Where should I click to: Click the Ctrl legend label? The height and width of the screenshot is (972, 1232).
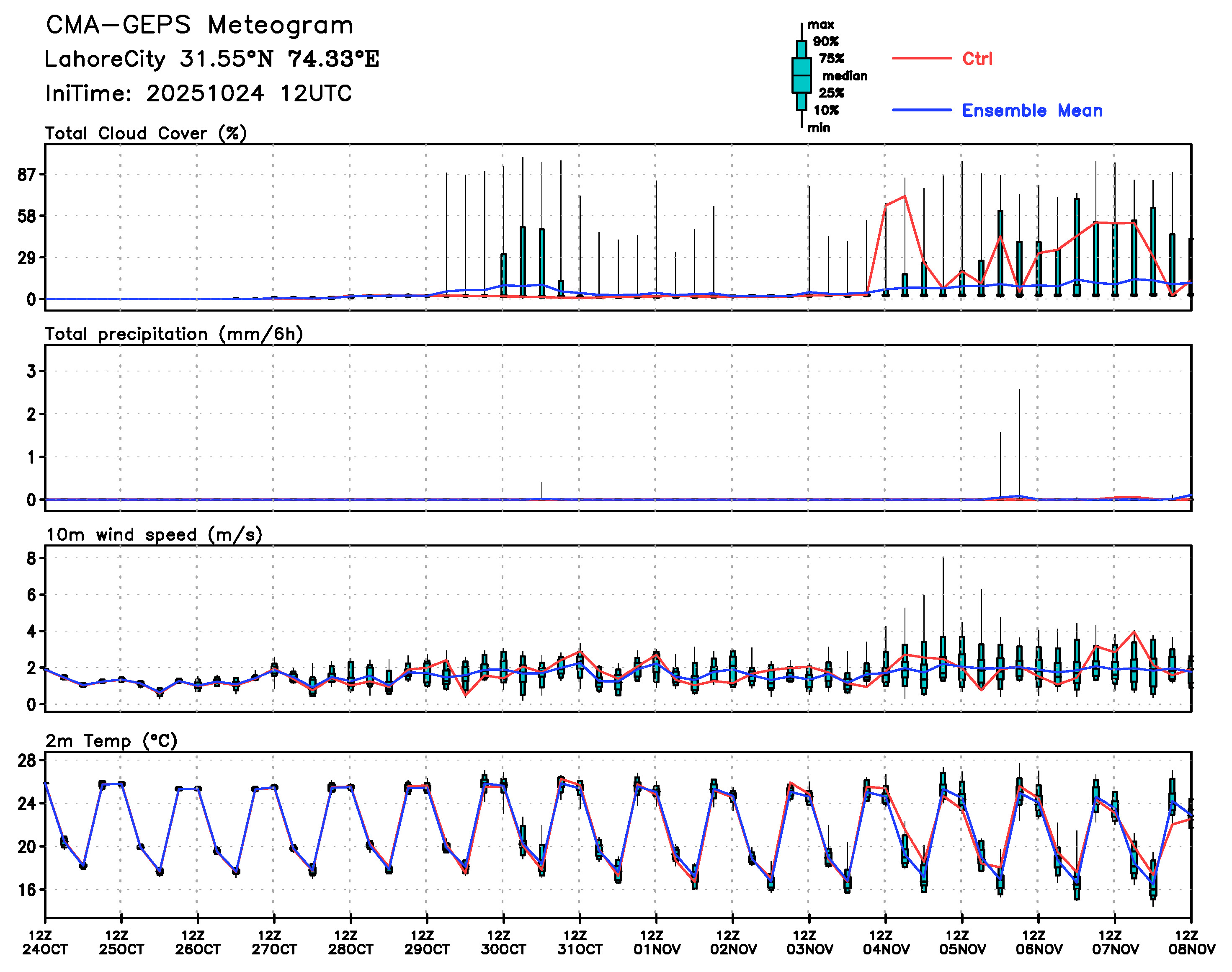point(977,59)
